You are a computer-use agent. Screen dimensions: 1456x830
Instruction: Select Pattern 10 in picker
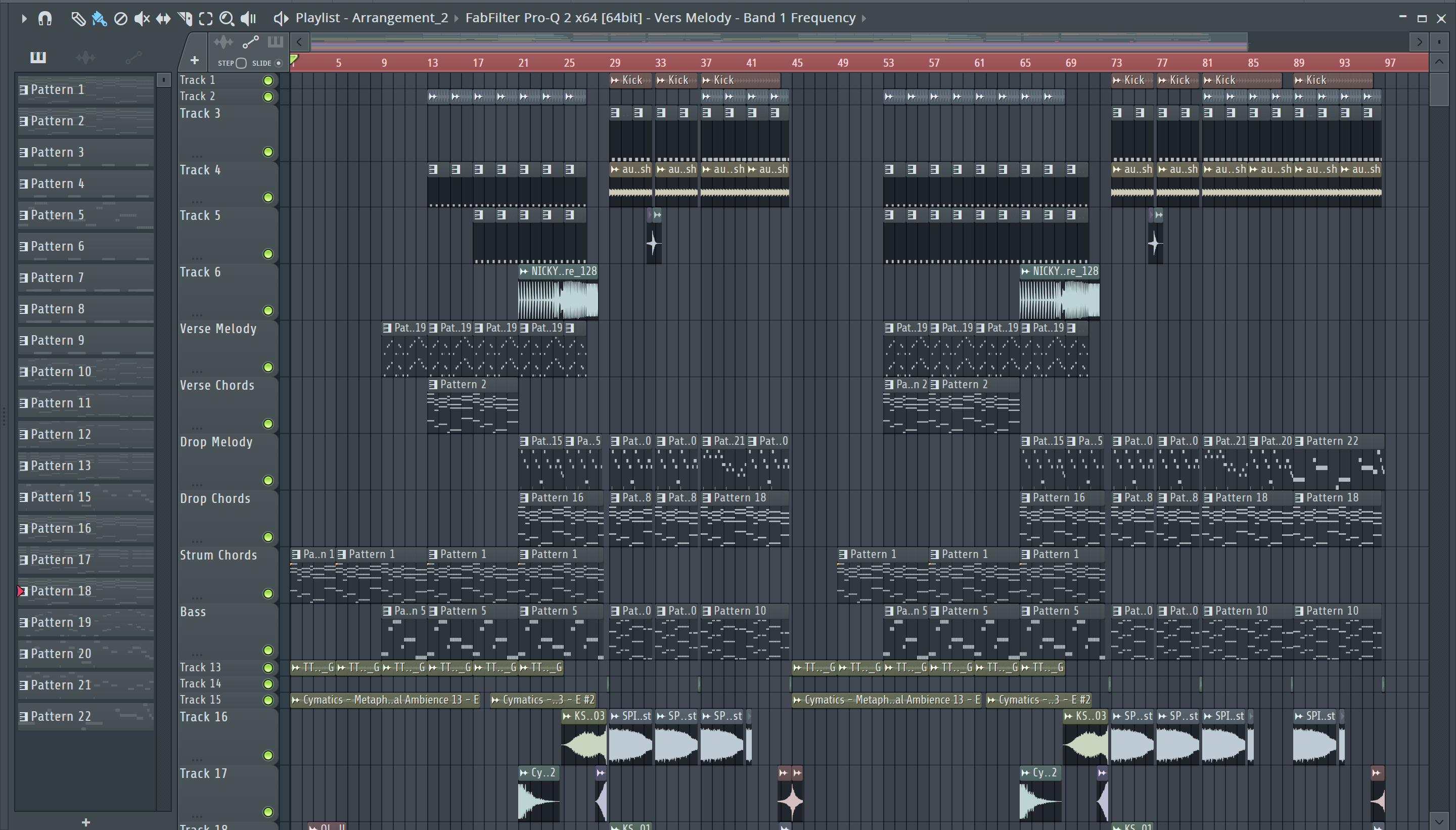[x=85, y=372]
